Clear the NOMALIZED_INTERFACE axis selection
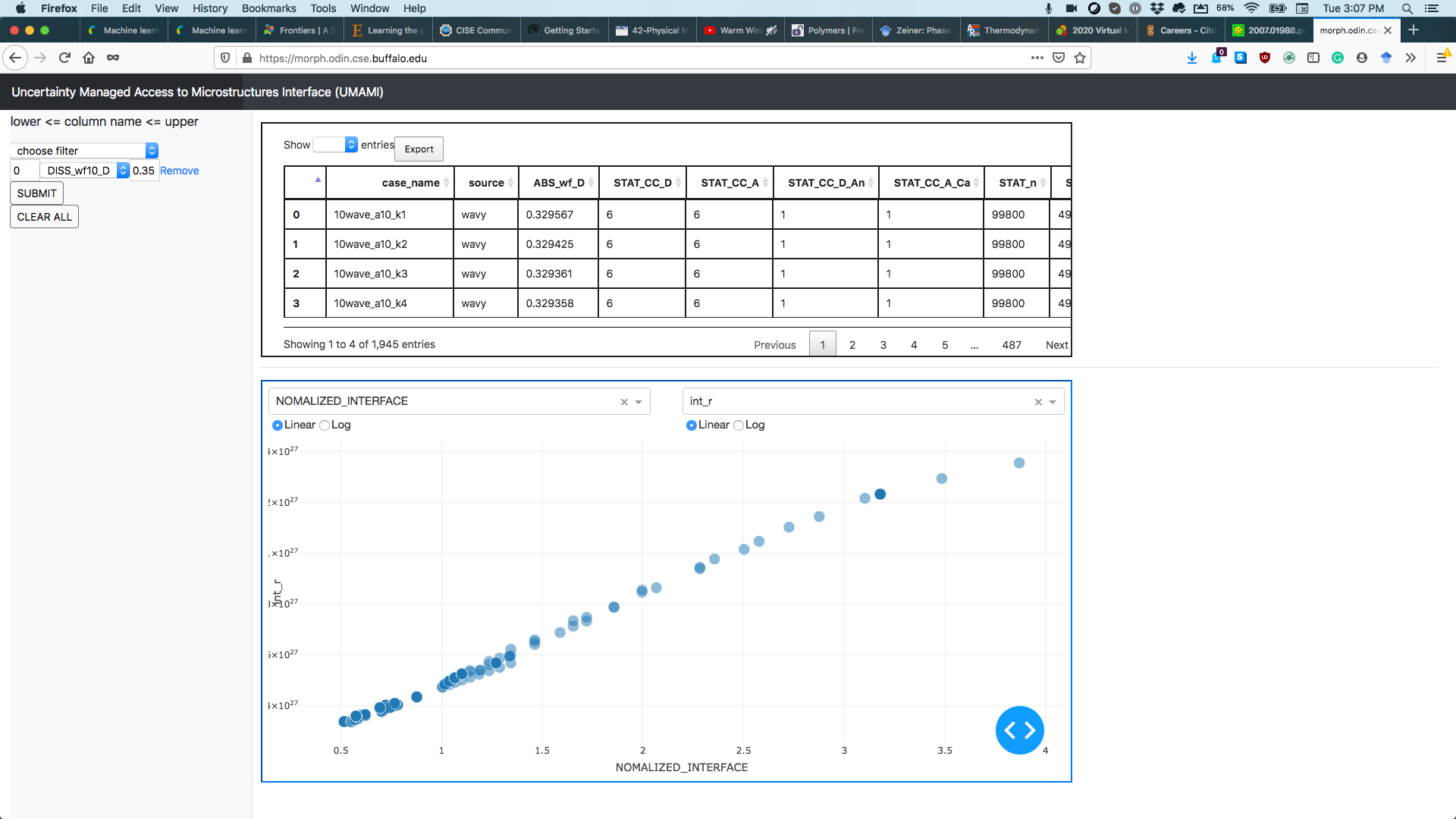 tap(624, 402)
